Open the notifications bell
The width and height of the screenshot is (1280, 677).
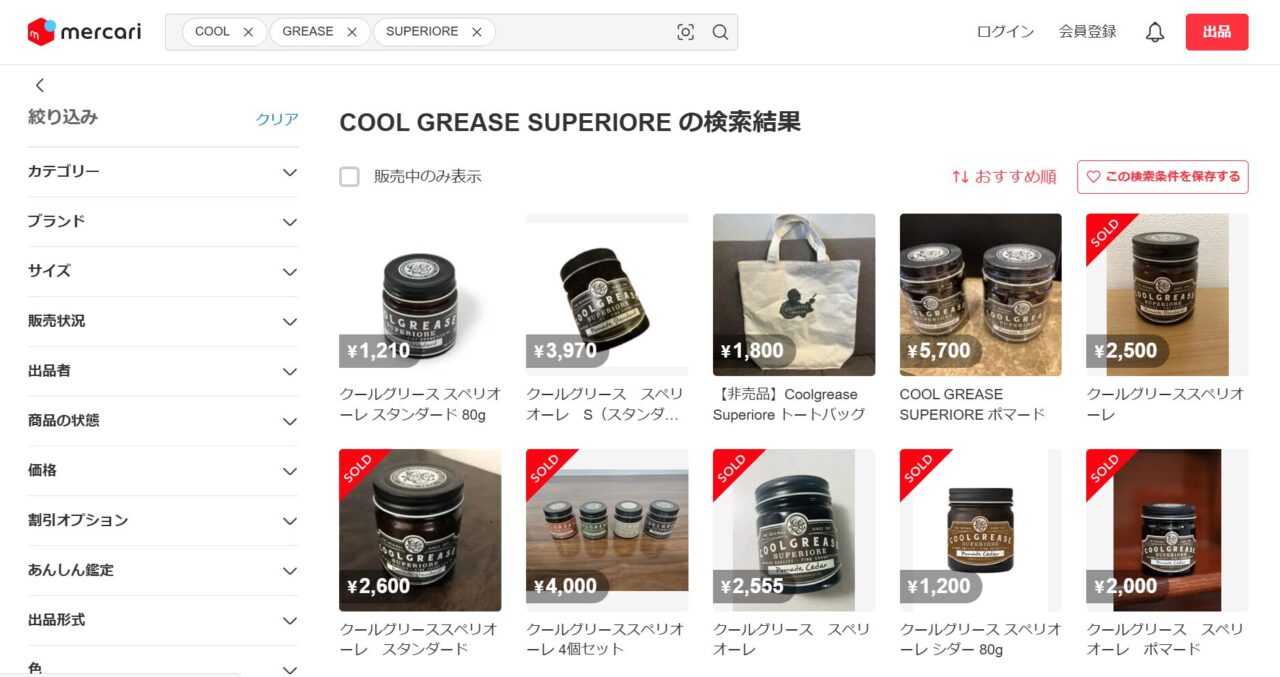[1155, 32]
